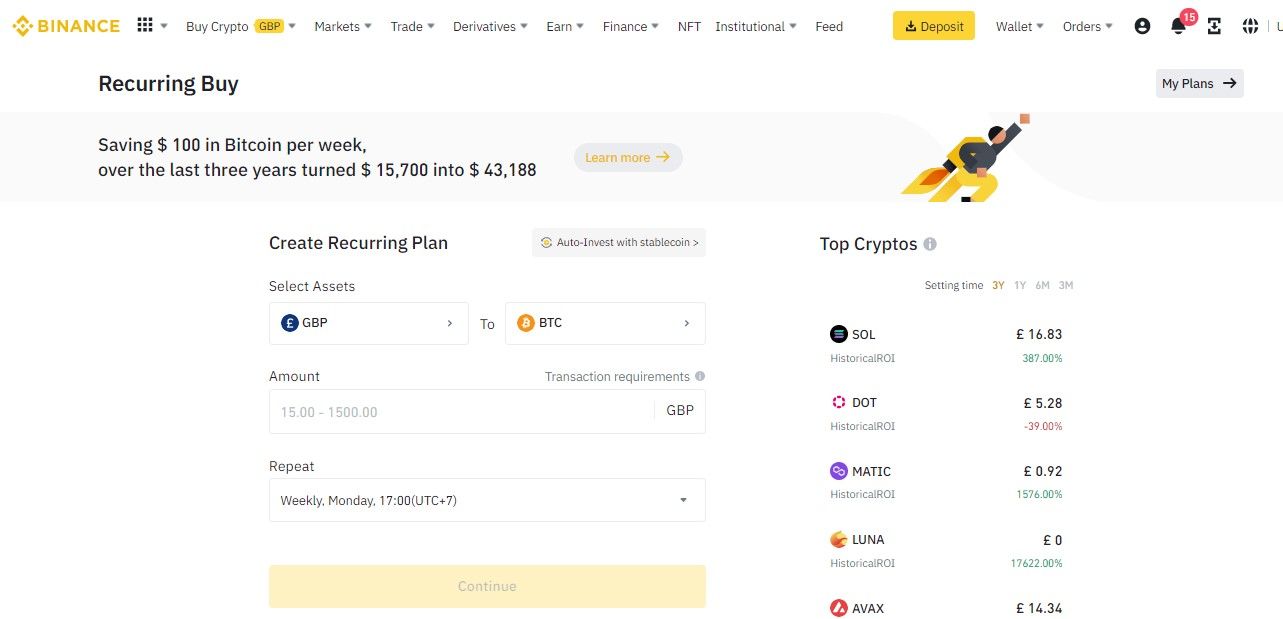1283x619 pixels.
Task: Click the DOT coin icon
Action: 839,402
